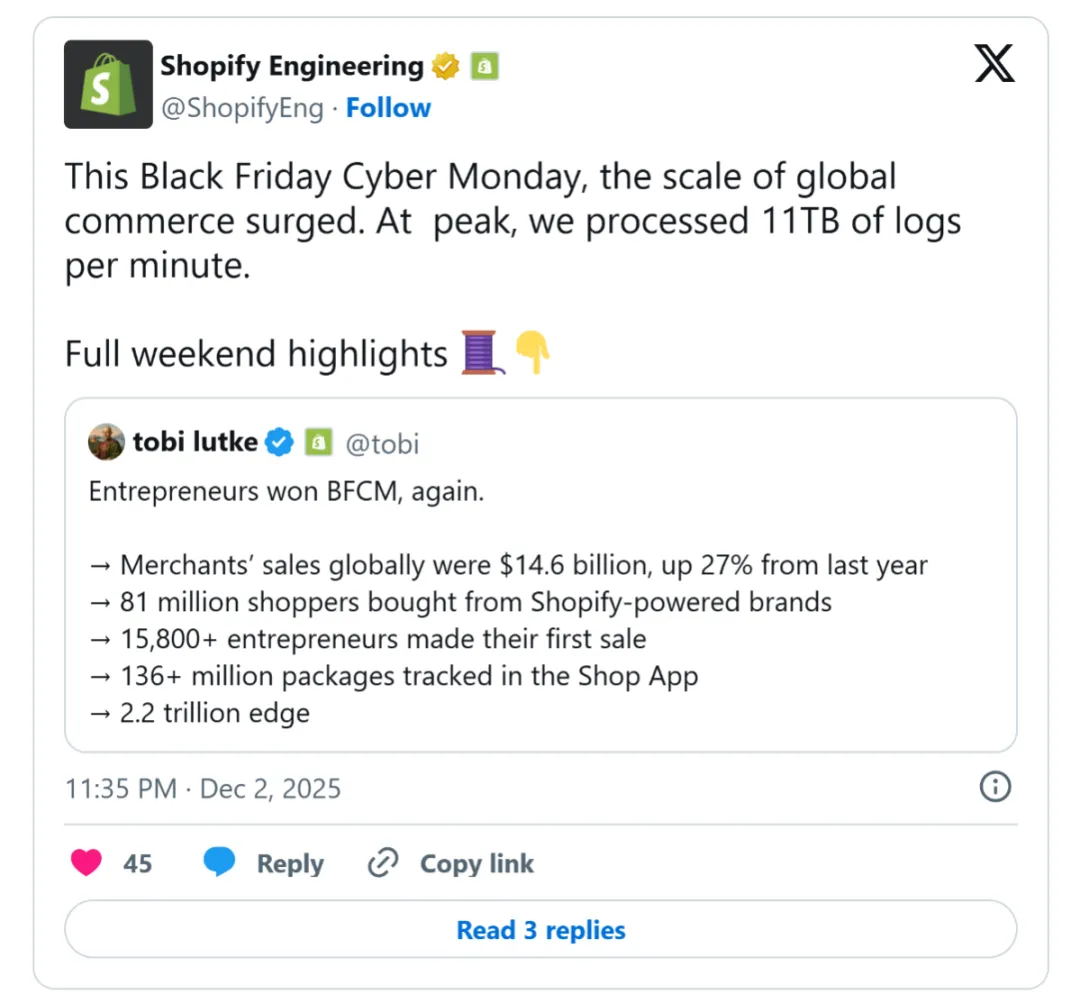Click tobi lutke's small avatar
1080x1003 pixels.
tap(106, 442)
